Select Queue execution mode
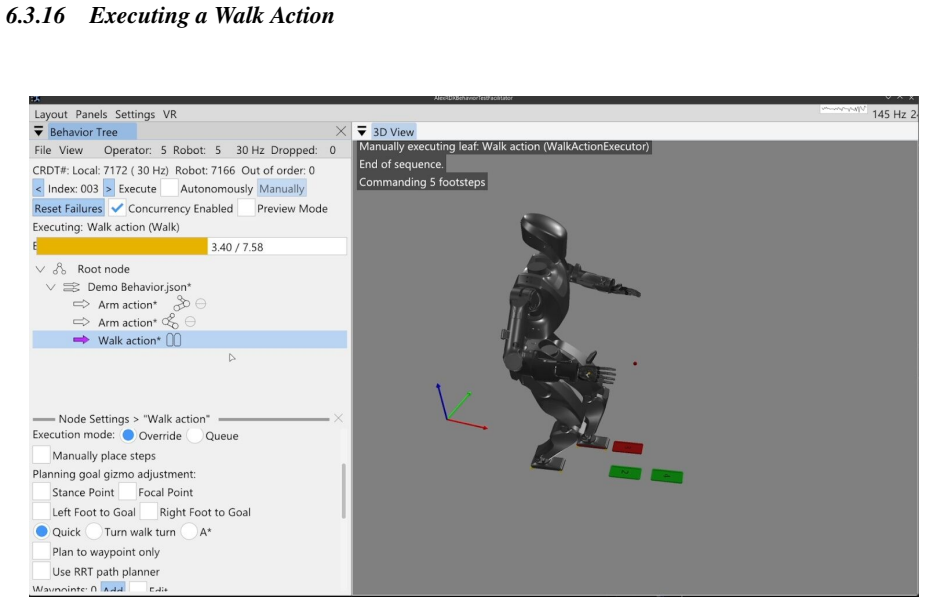The image size is (925, 603). (195, 435)
